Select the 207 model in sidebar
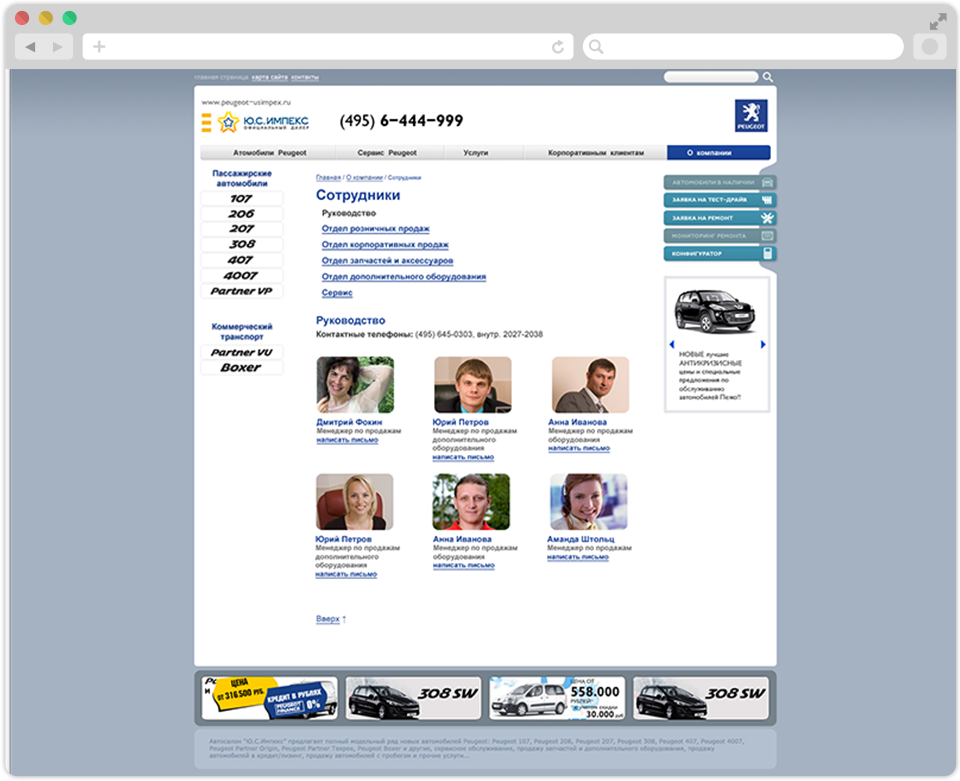Image resolution: width=960 pixels, height=781 pixels. (242, 229)
